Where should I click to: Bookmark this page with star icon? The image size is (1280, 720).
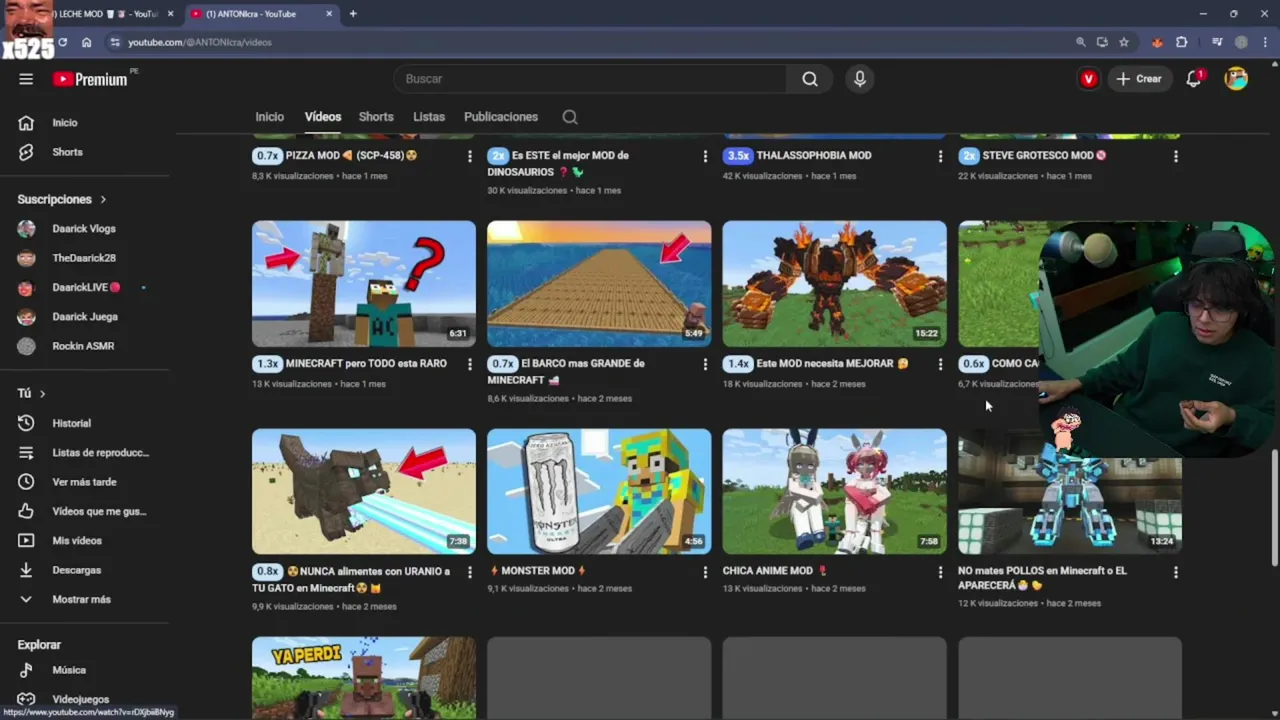coord(1124,42)
